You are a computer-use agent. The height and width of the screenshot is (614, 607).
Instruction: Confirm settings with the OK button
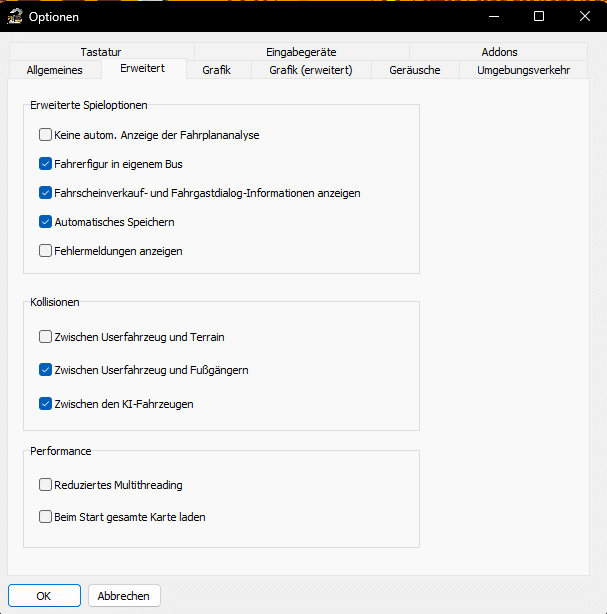(44, 595)
